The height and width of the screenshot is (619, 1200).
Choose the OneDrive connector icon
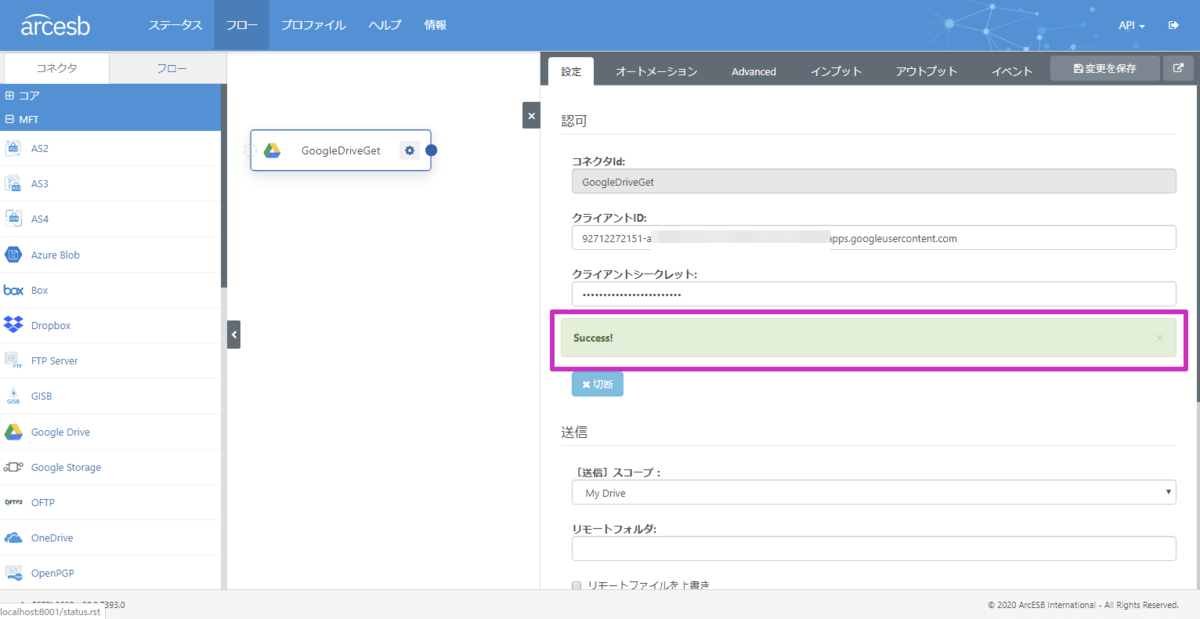(x=14, y=538)
